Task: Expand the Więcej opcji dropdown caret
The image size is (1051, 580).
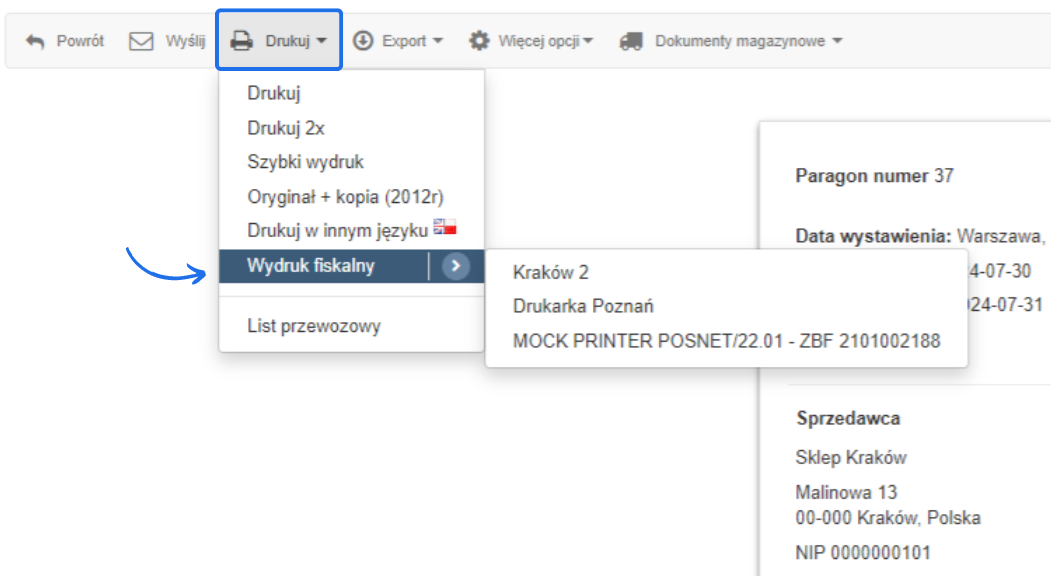Action: 588,42
